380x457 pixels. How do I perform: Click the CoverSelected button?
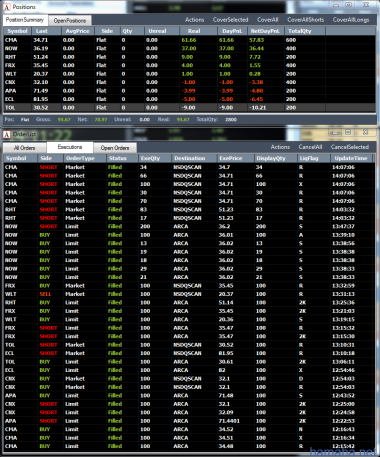[x=230, y=20]
